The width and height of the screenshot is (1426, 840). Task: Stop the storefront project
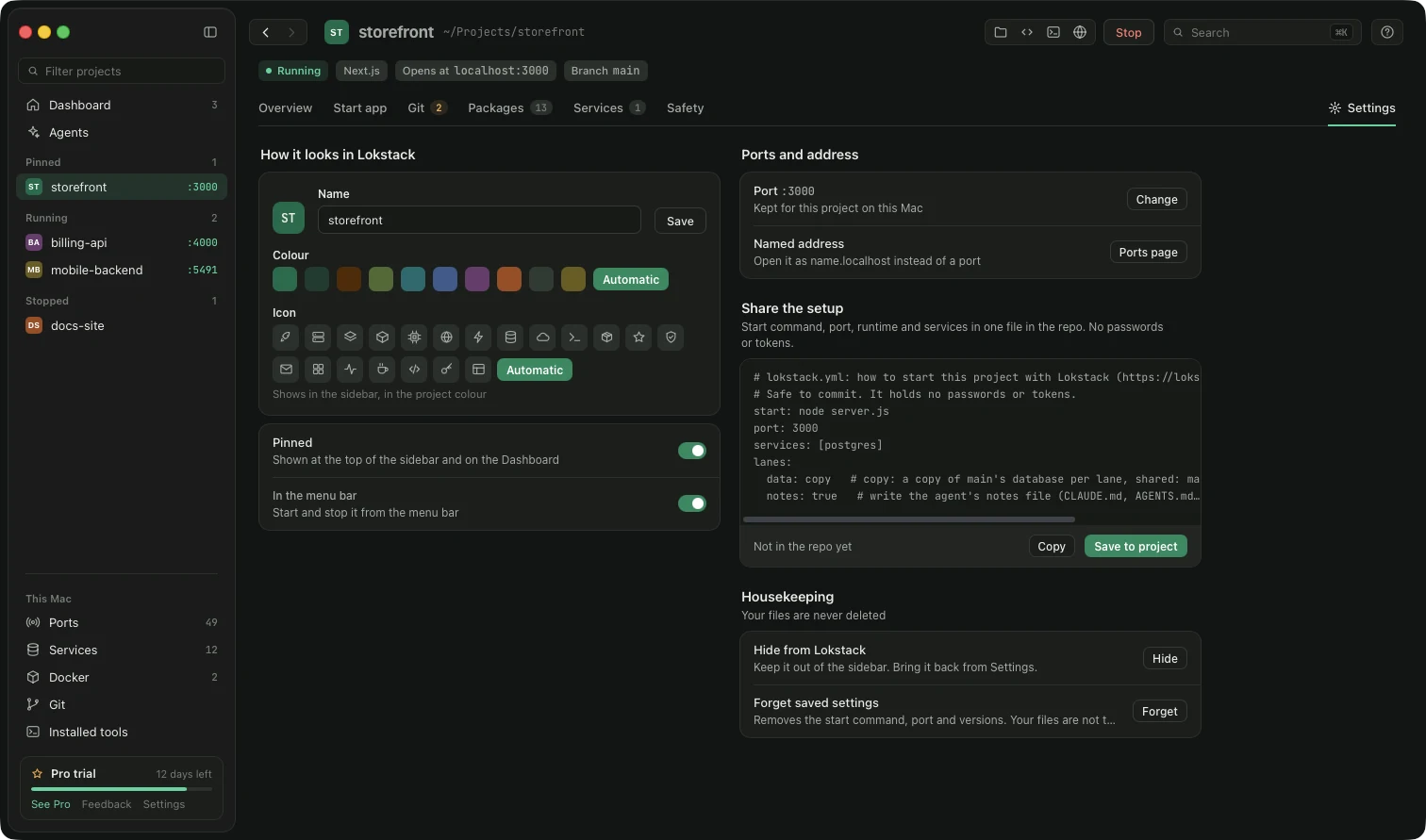click(x=1129, y=32)
